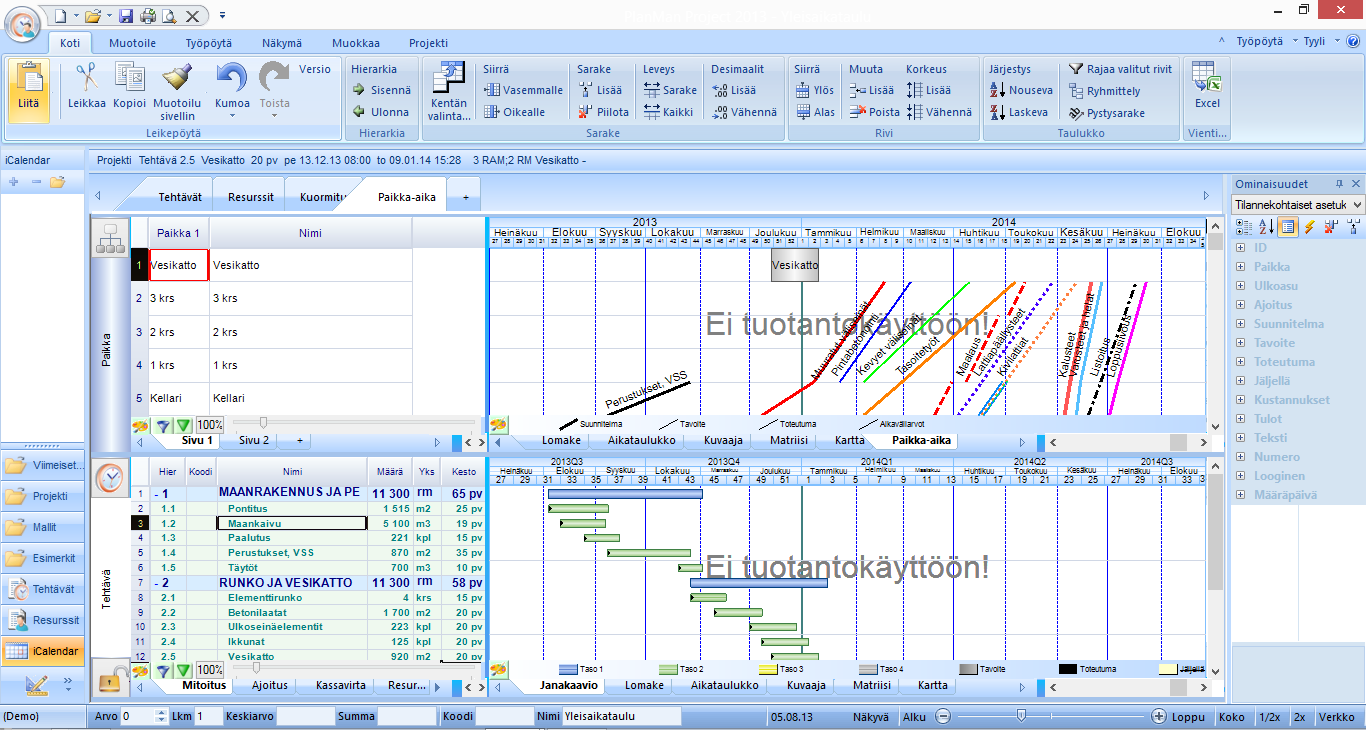Click Ryhmittely grouping tool

click(1105, 91)
